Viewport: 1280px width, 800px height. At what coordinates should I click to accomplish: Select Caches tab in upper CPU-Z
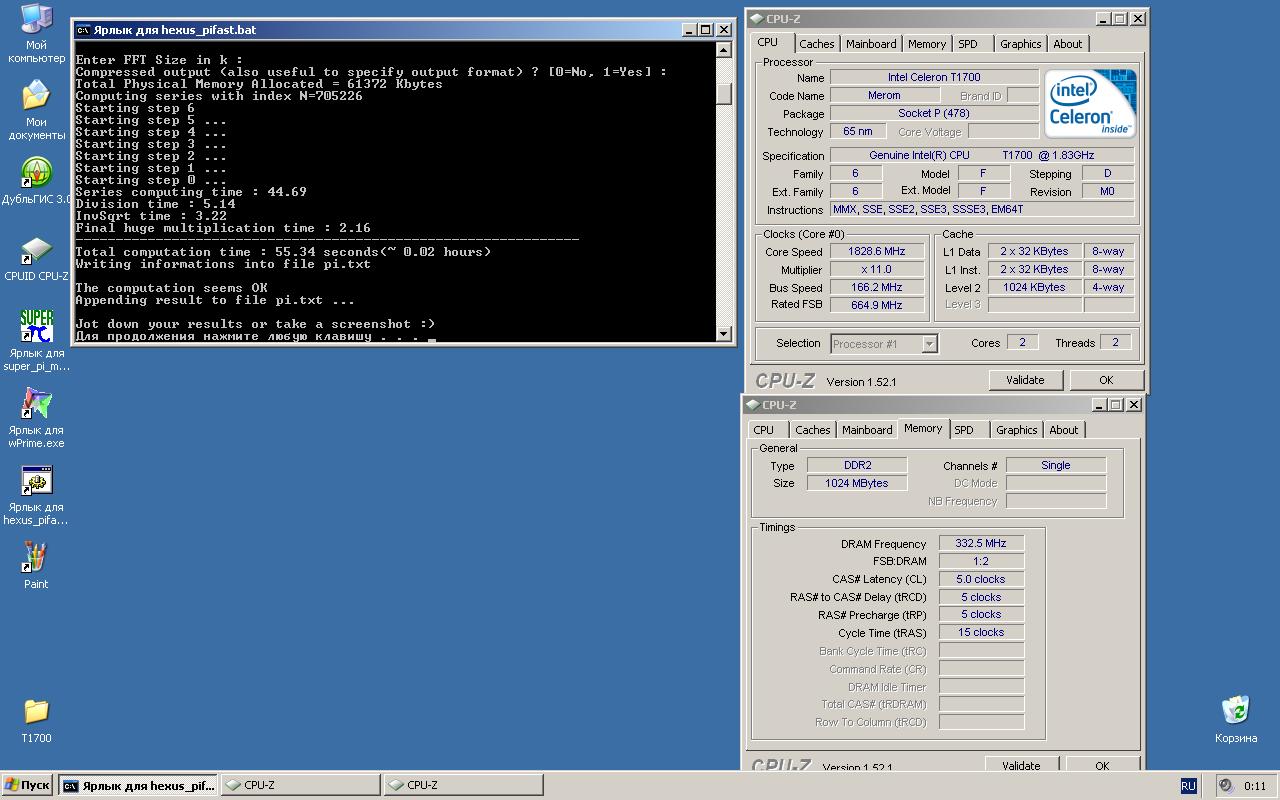(817, 44)
